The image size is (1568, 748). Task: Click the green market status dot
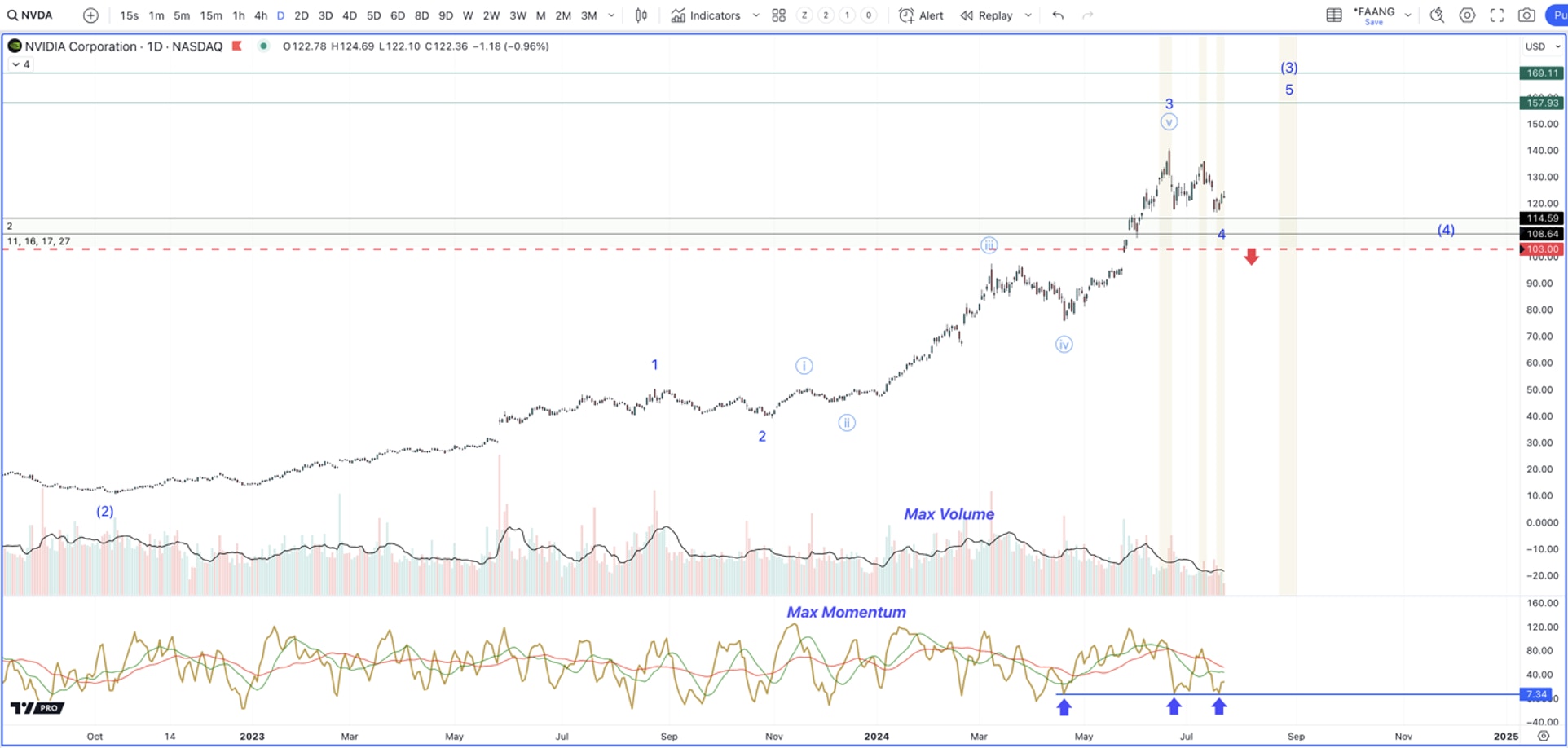(263, 46)
